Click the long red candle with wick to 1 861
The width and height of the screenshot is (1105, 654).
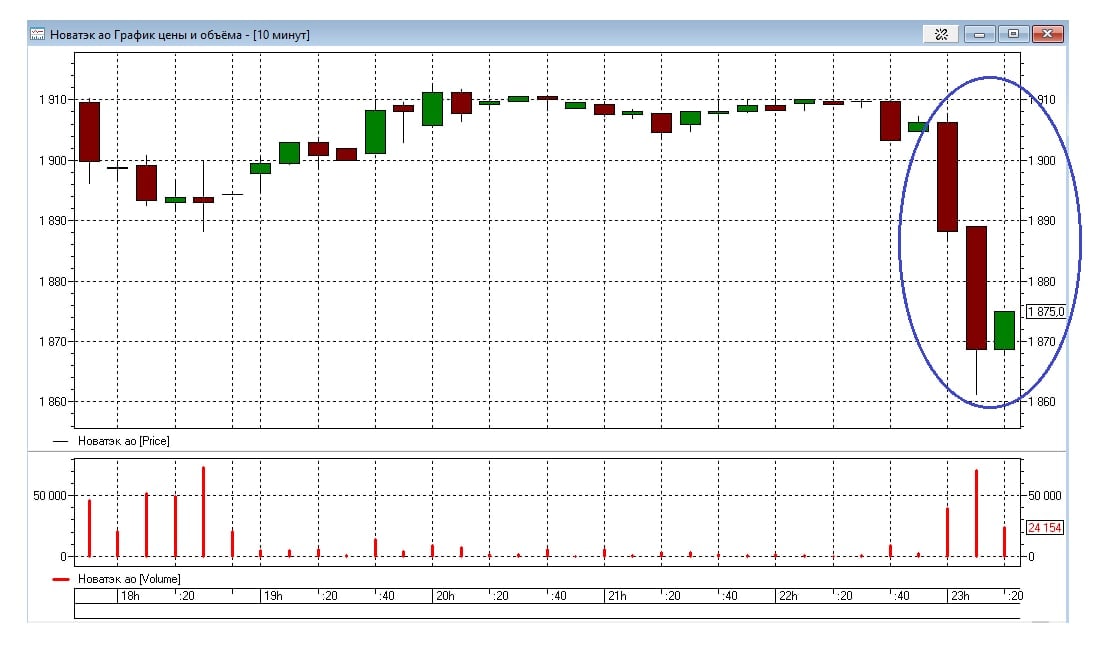976,289
